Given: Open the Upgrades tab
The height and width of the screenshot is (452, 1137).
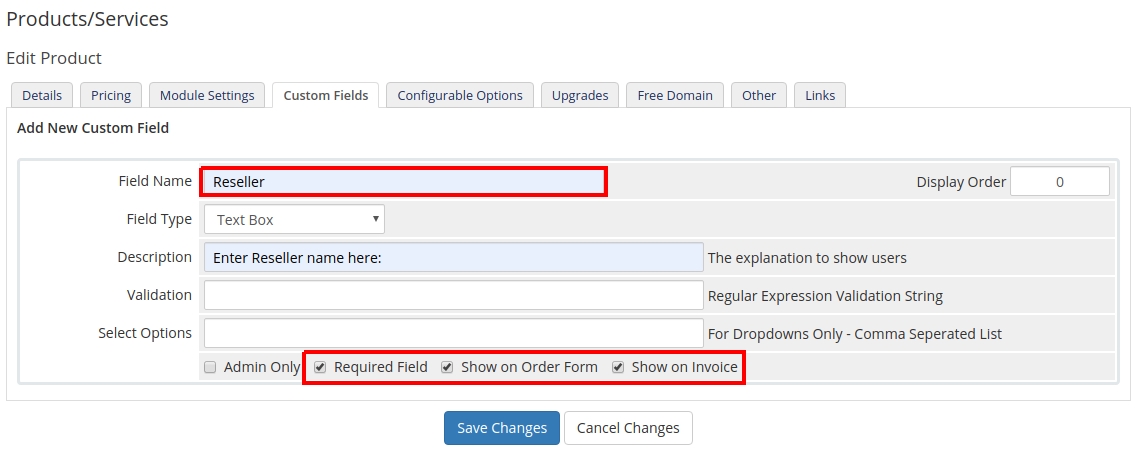Looking at the screenshot, I should (x=580, y=95).
